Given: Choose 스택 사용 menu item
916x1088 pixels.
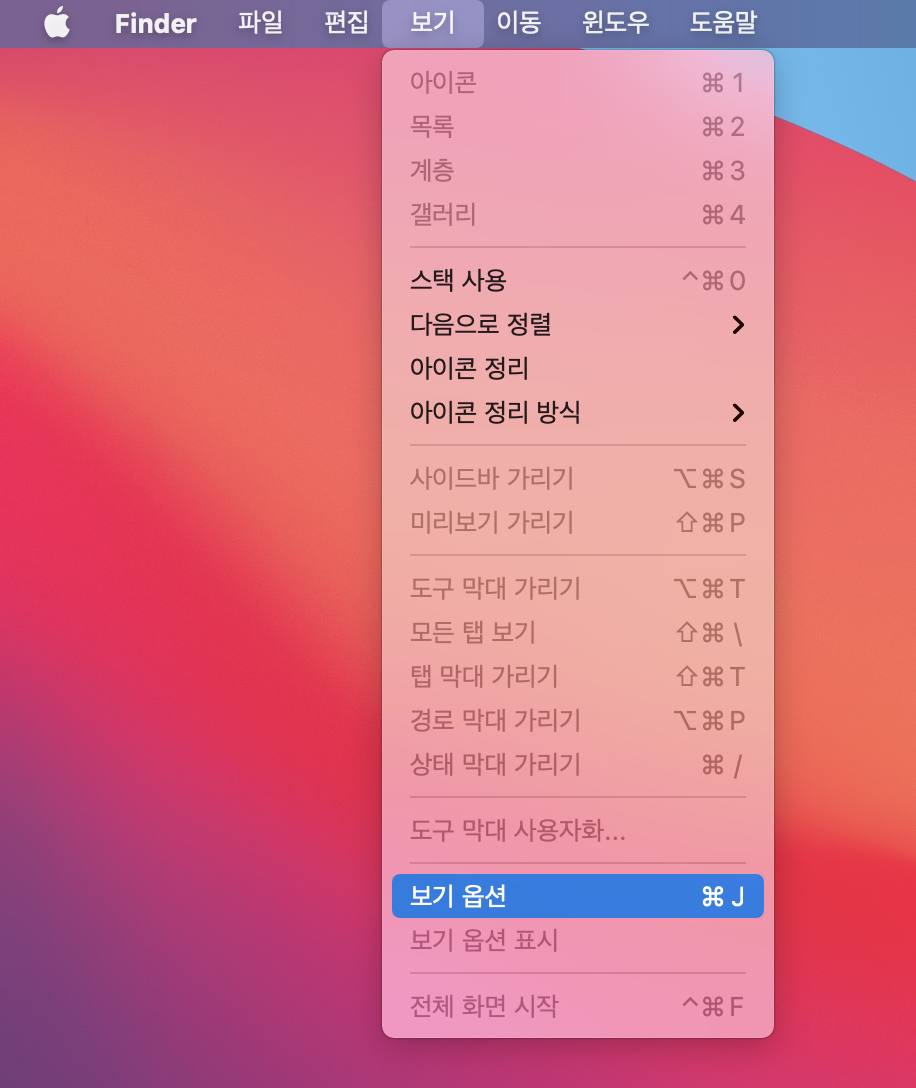Looking at the screenshot, I should tap(577, 280).
